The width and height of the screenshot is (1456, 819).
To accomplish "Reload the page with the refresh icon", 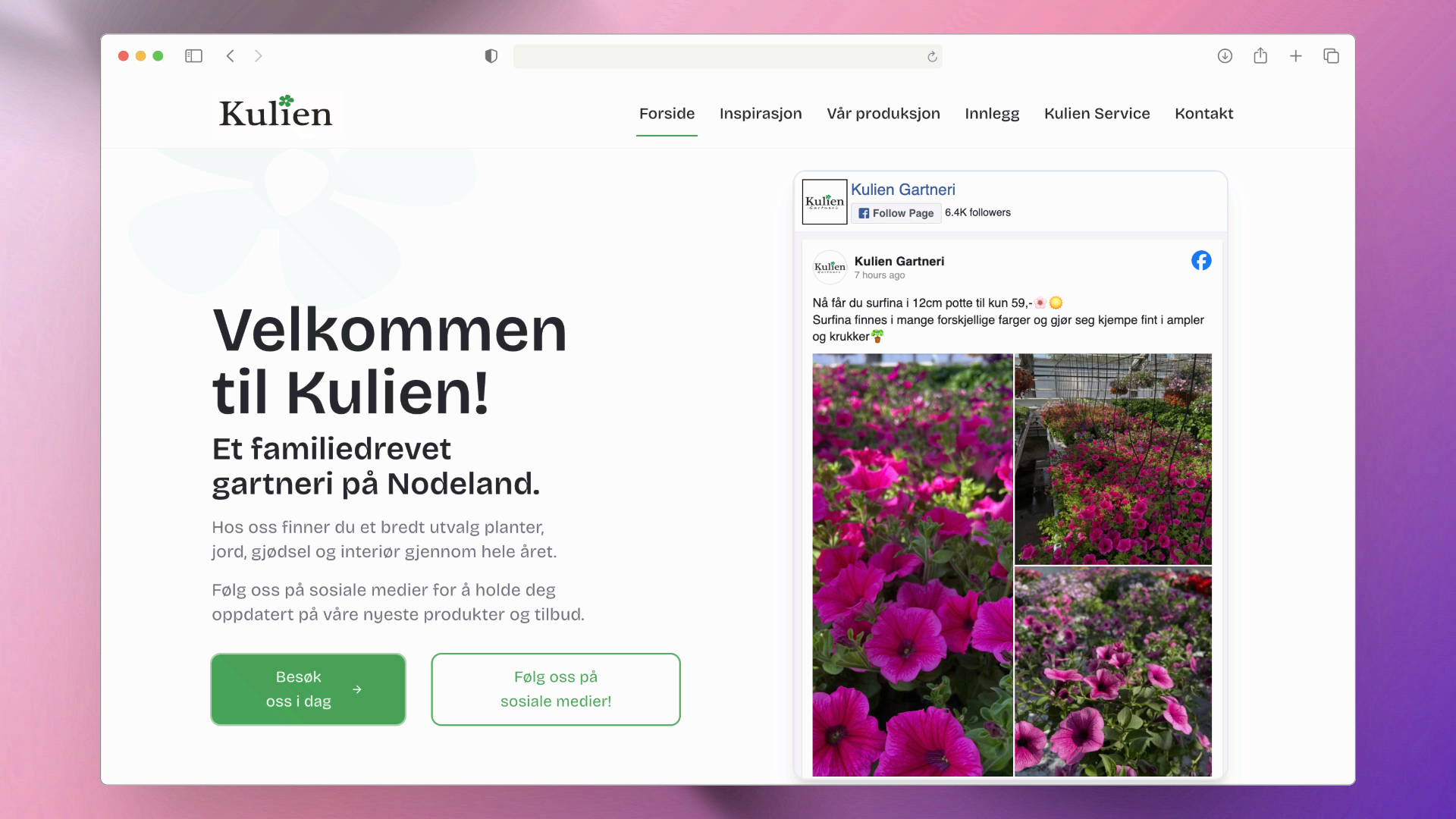I will tap(932, 57).
